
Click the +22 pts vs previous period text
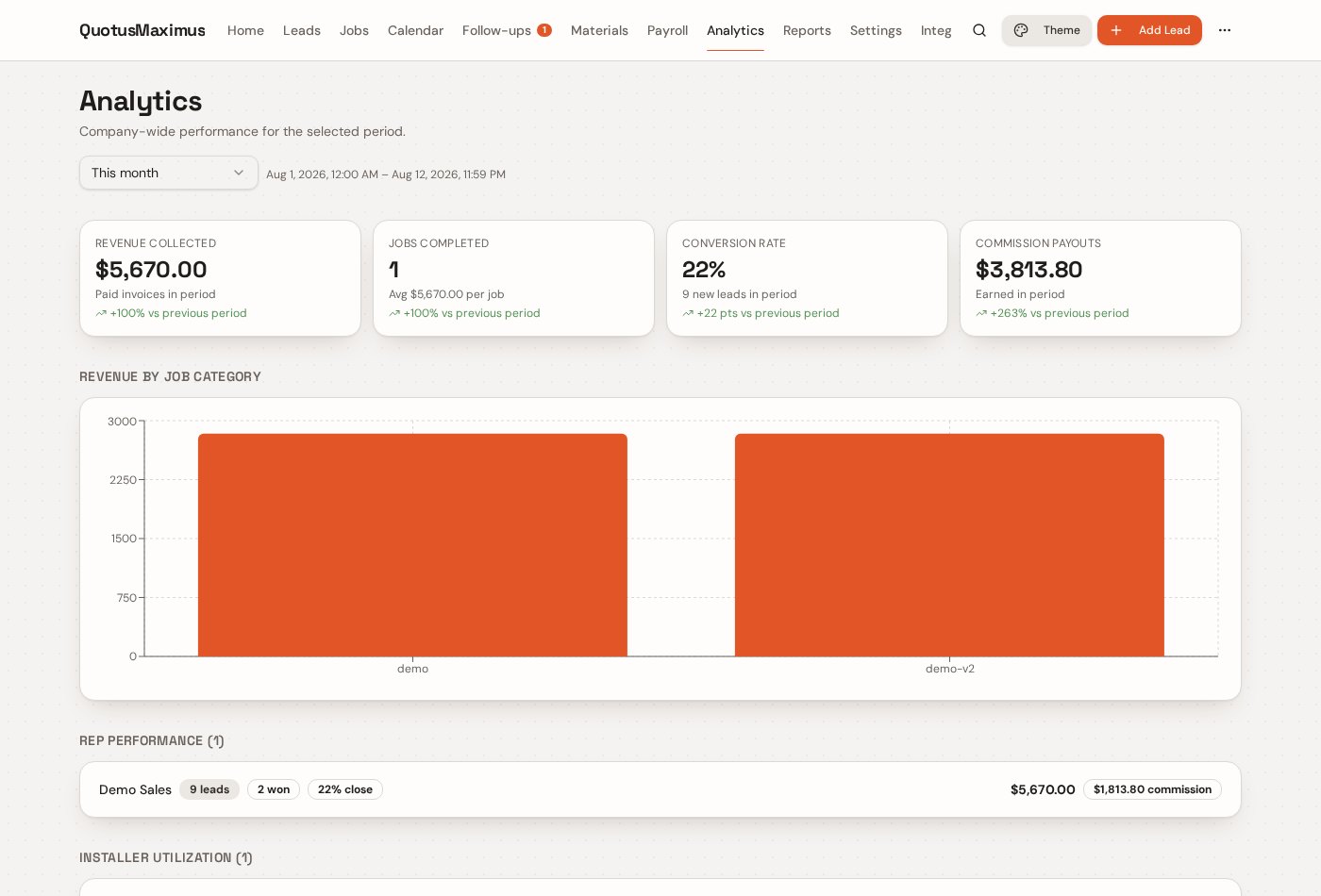pyautogui.click(x=768, y=313)
